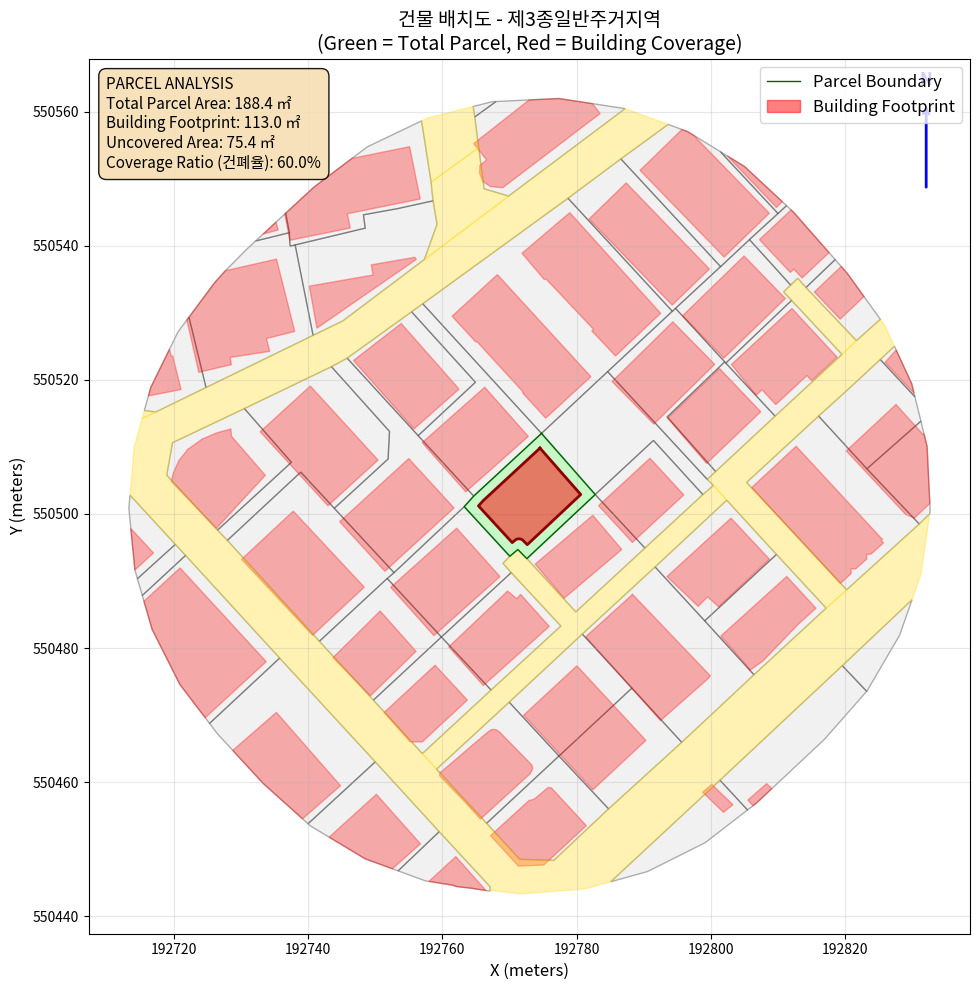Click the 192820 x-axis tick label
The width and height of the screenshot is (980, 990).
[x=845, y=947]
